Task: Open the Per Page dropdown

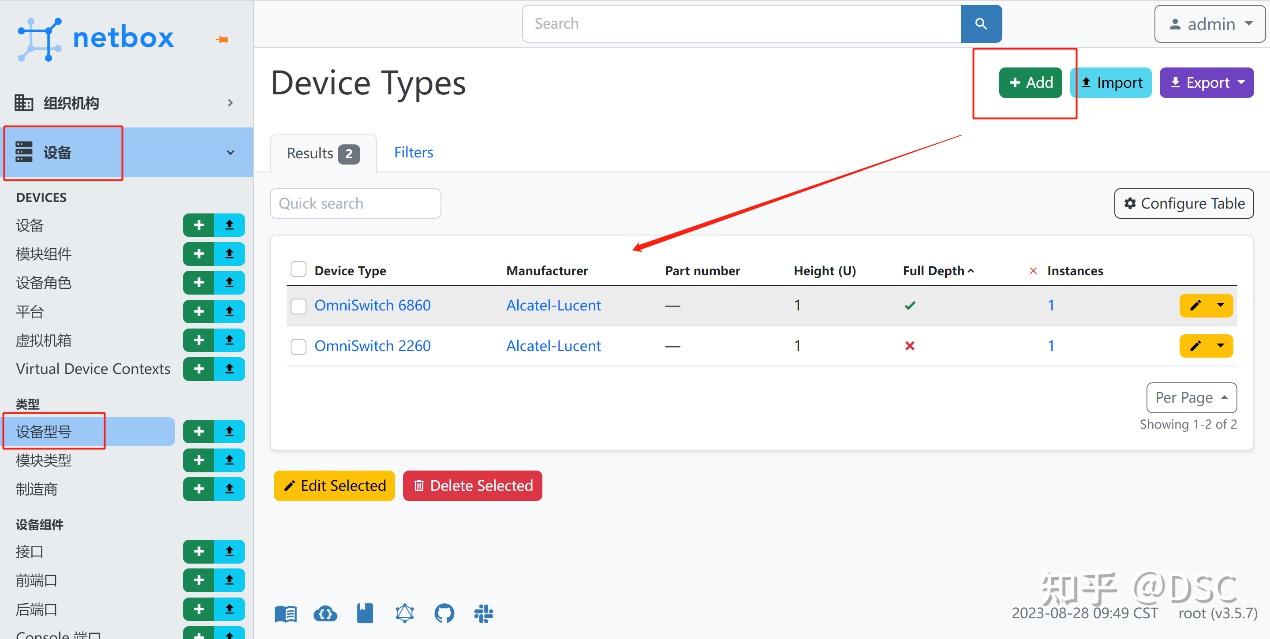Action: tap(1191, 397)
